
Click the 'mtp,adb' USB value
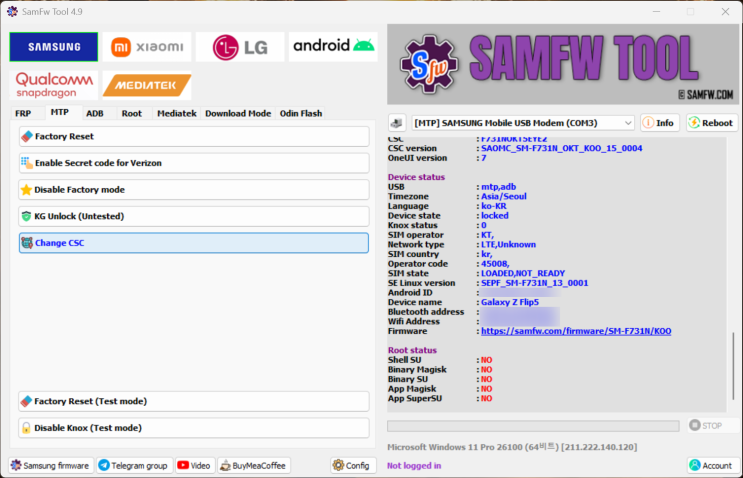(x=498, y=187)
